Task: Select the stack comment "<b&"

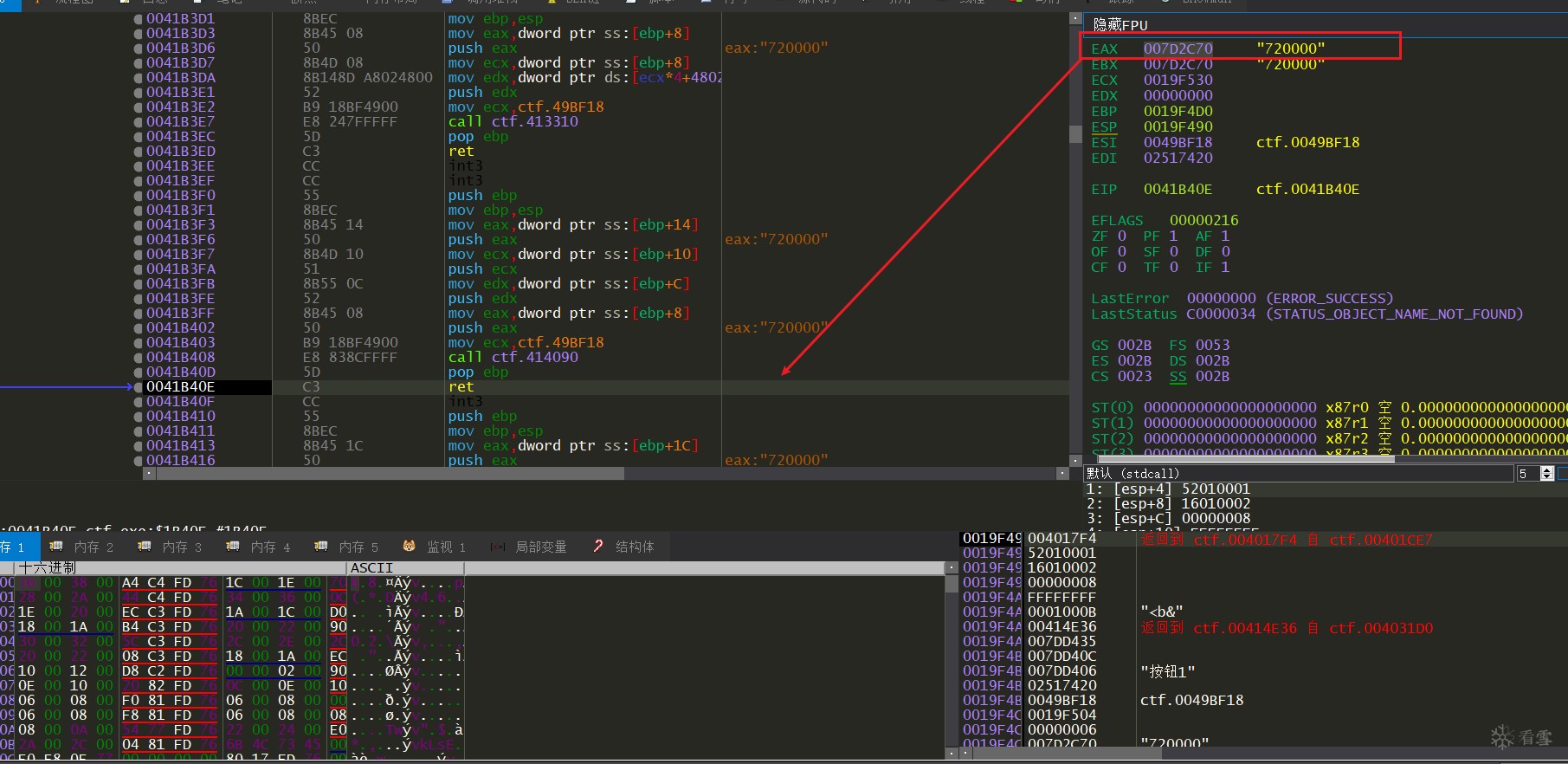Action: (x=1162, y=612)
